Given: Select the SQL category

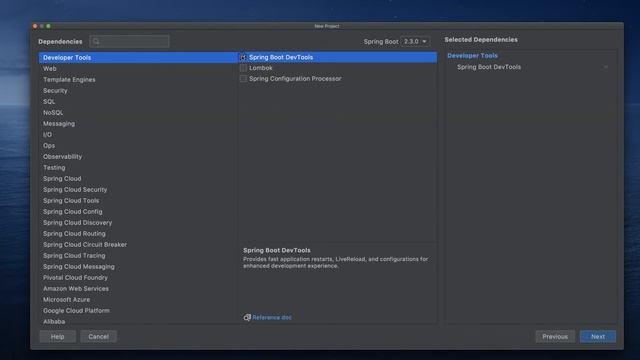Looking at the screenshot, I should tap(138, 102).
